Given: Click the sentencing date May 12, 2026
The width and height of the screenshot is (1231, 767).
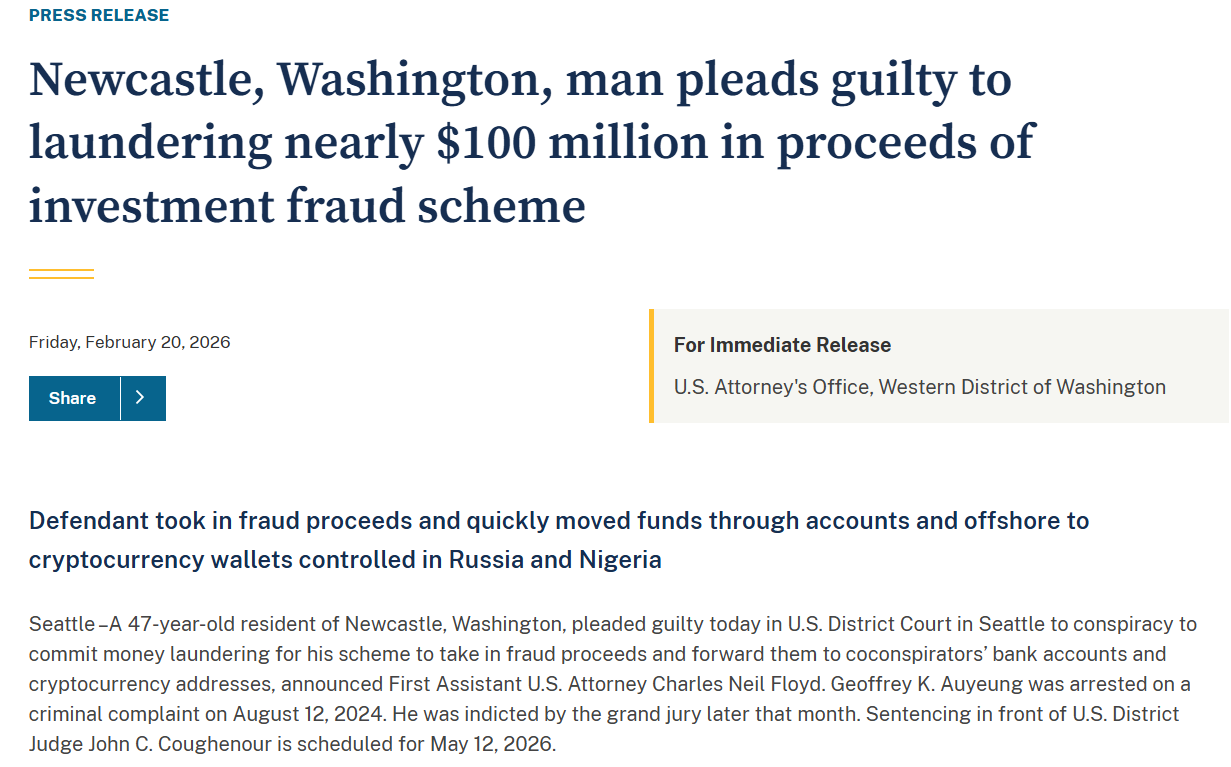Looking at the screenshot, I should [492, 745].
